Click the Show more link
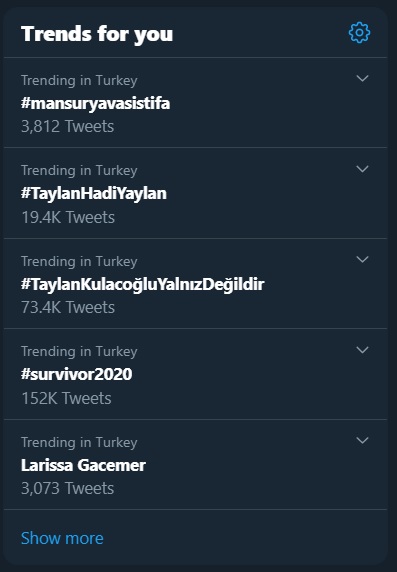This screenshot has width=397, height=572. (62, 538)
